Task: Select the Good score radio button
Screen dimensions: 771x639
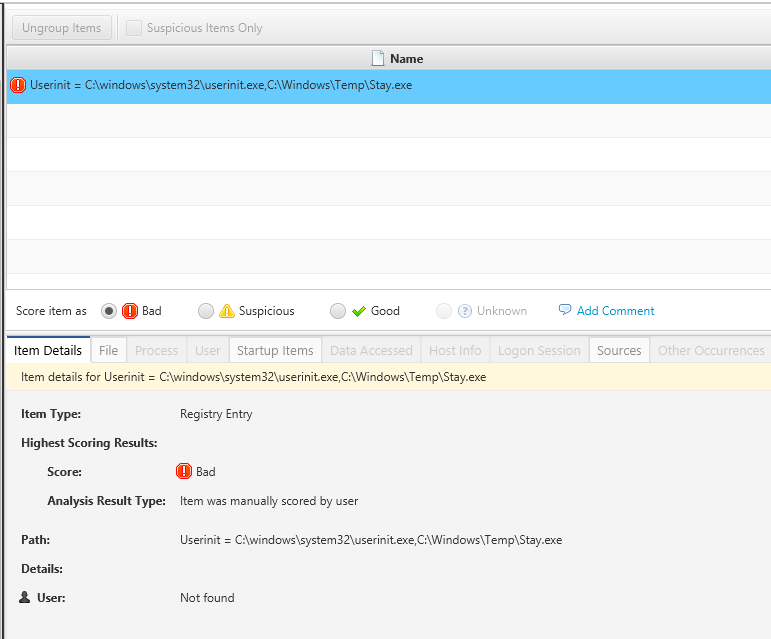Action: coord(338,311)
